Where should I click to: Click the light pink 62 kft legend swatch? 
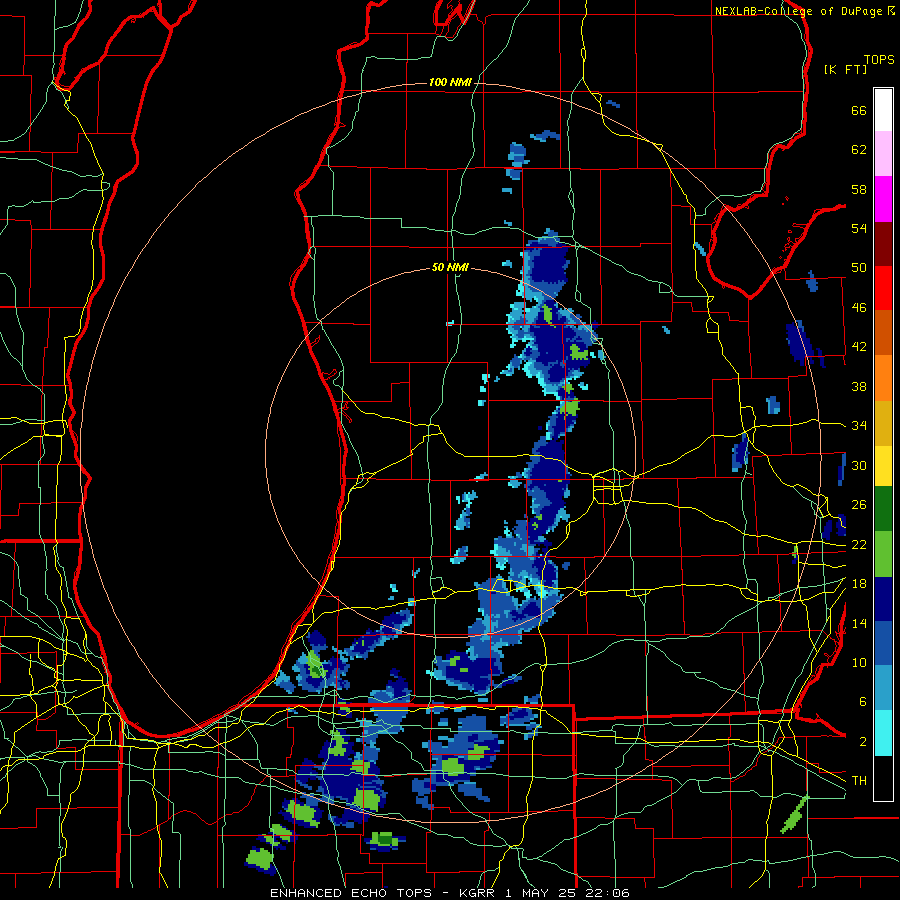coord(883,154)
